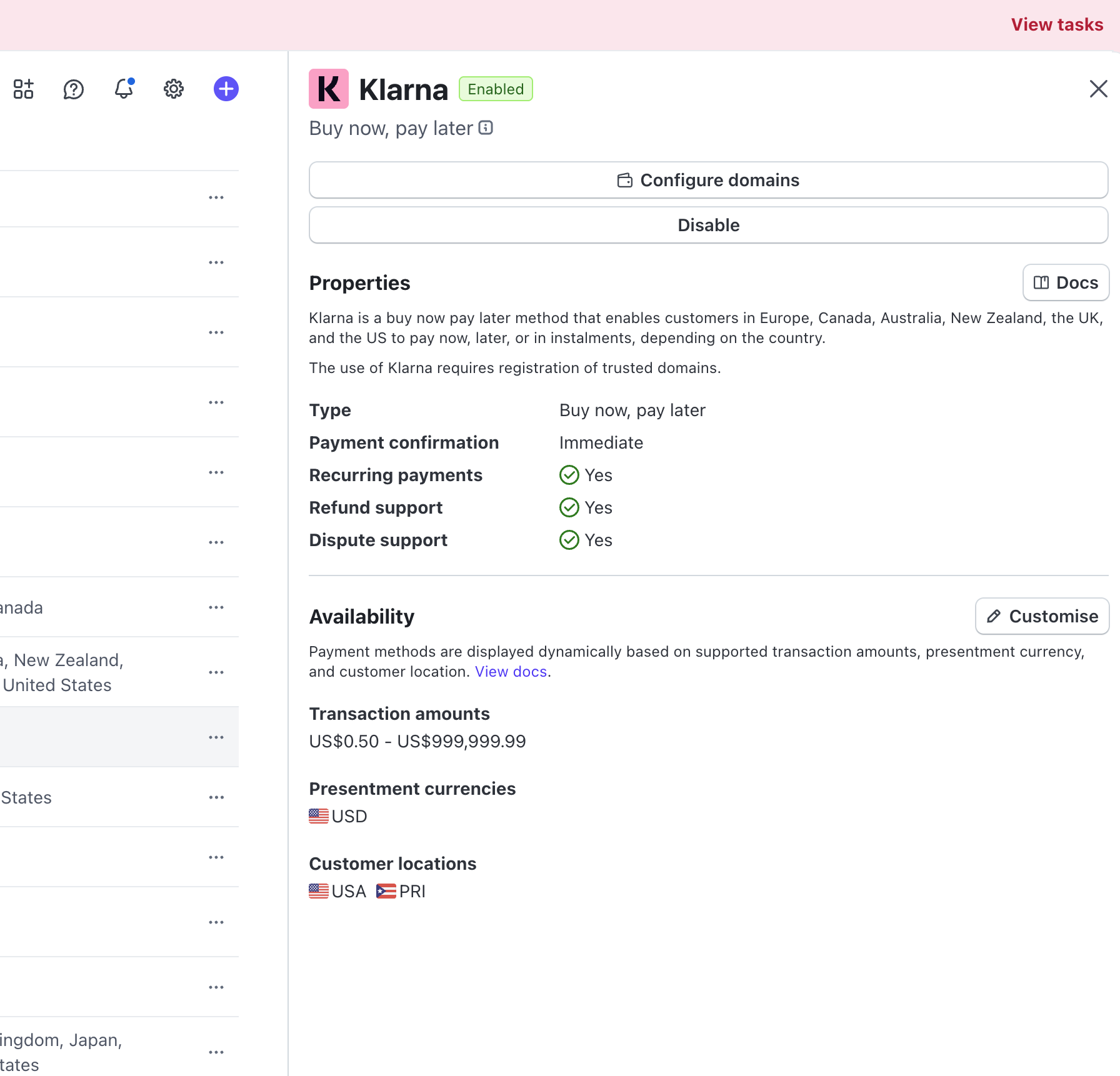The width and height of the screenshot is (1120, 1076).
Task: Follow the View docs link
Action: pos(511,672)
